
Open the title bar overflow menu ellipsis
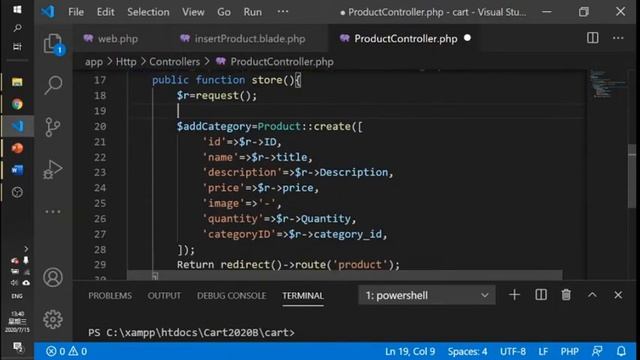pyautogui.click(x=282, y=11)
